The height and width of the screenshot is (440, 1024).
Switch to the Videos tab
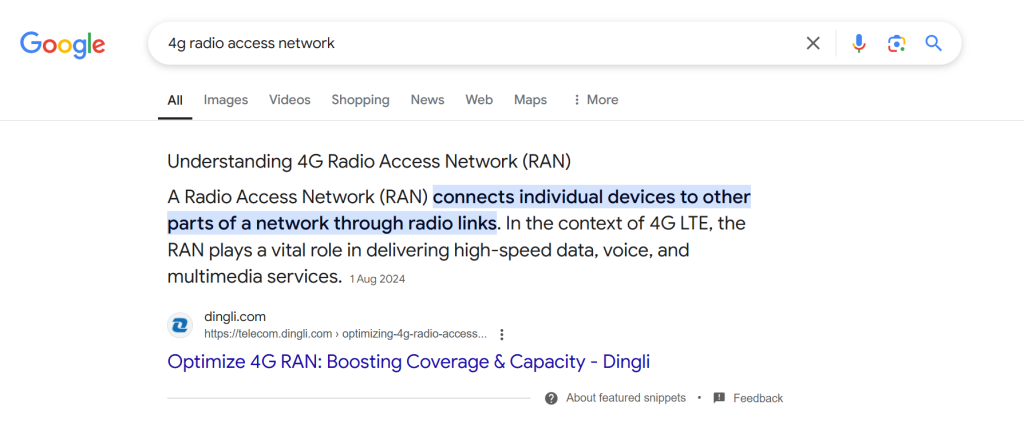coord(290,100)
